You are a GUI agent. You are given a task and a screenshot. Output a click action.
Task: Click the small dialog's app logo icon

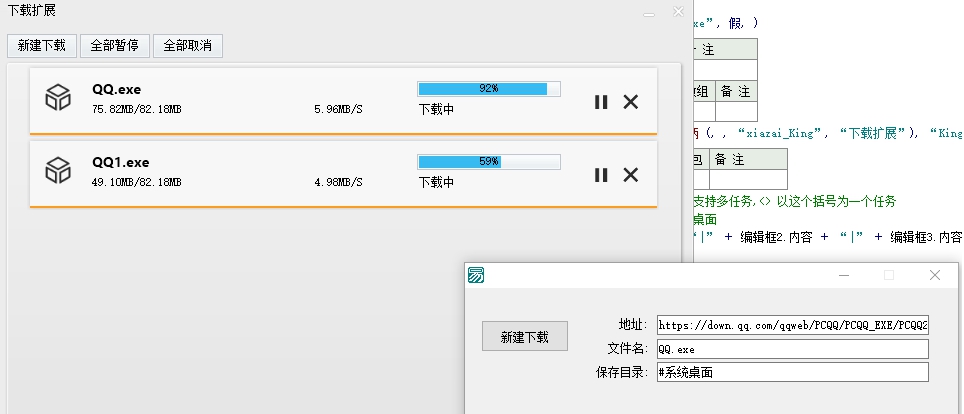click(x=478, y=275)
